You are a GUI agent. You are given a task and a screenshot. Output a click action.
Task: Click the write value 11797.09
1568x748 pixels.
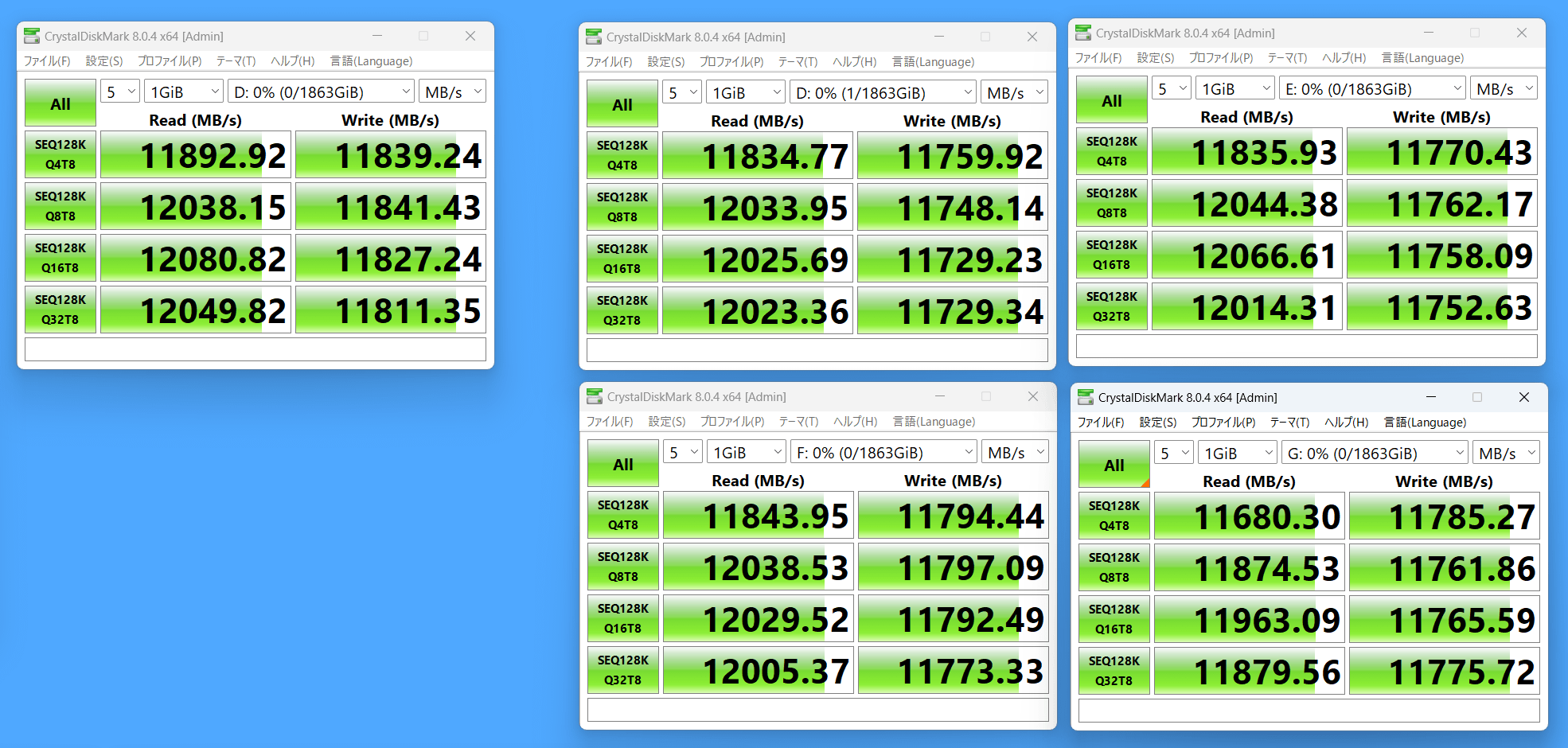(x=953, y=567)
